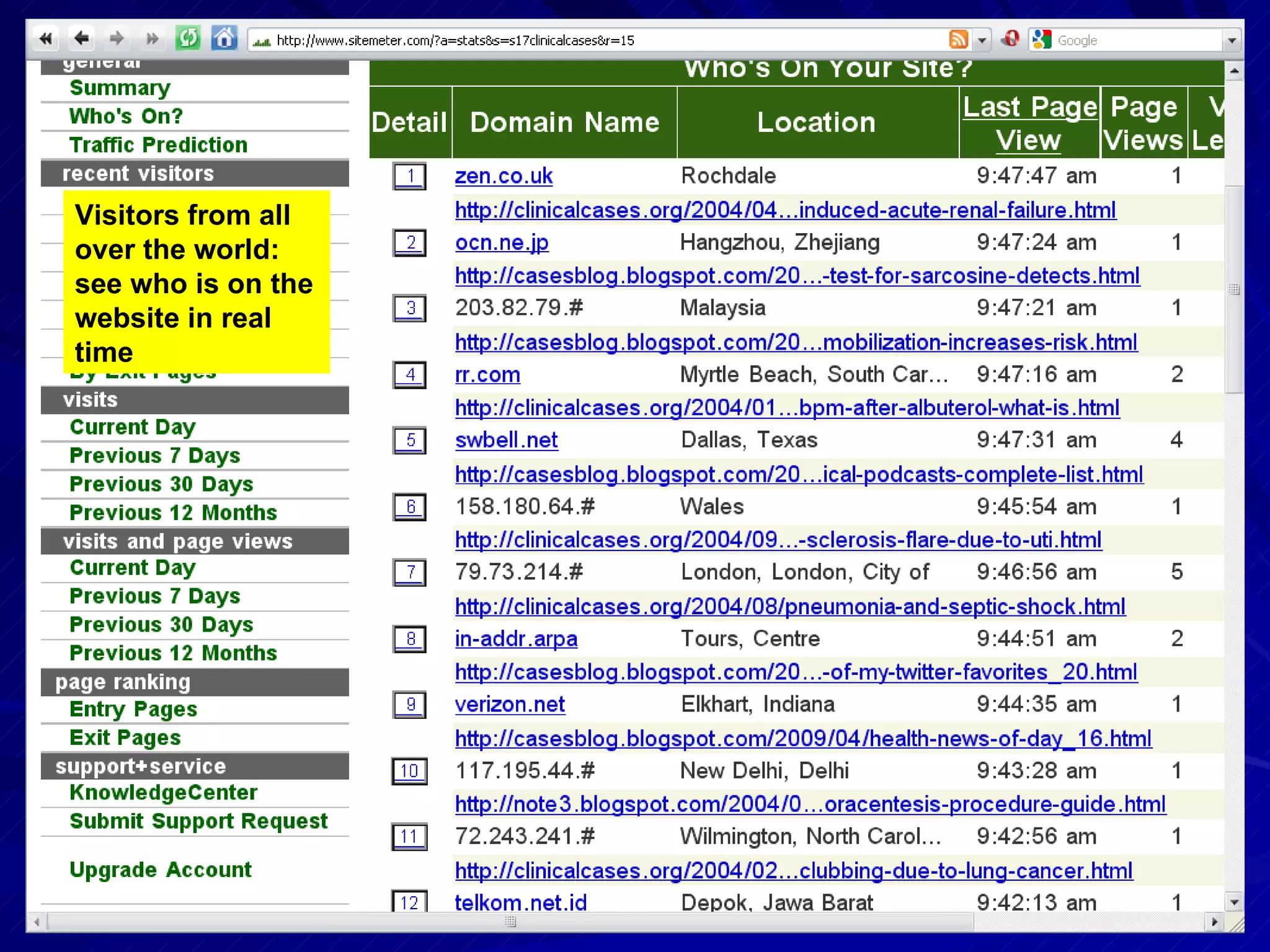Image resolution: width=1270 pixels, height=952 pixels.
Task: Open the rr.com domain link
Action: click(487, 374)
